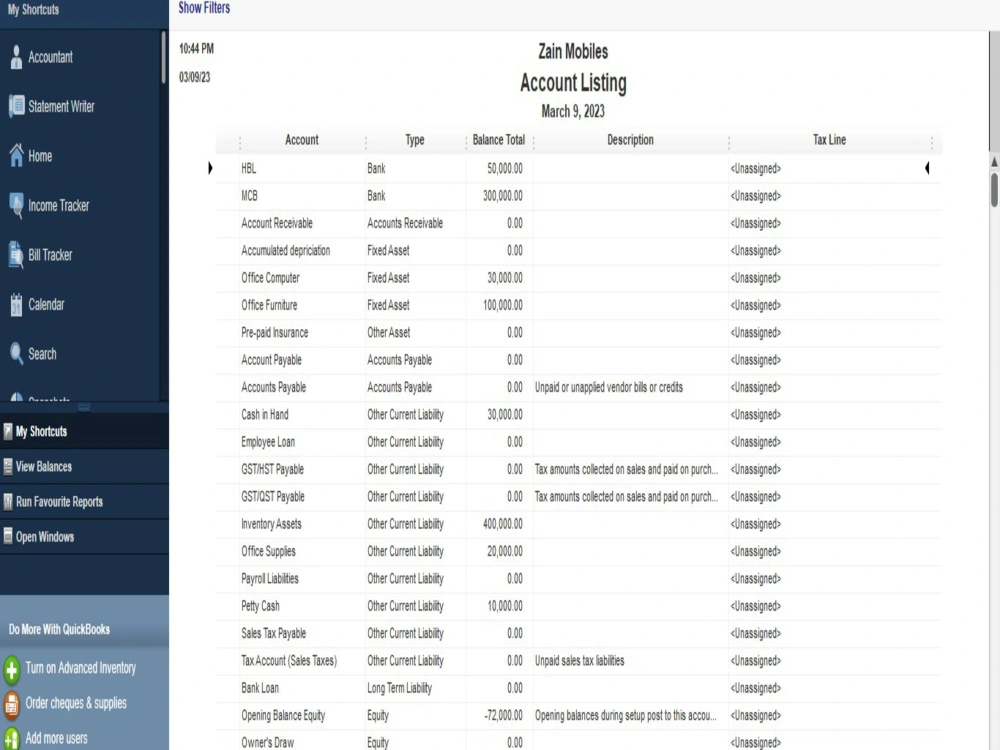The height and width of the screenshot is (750, 1000).
Task: Click the Show Filters link
Action: (x=203, y=8)
